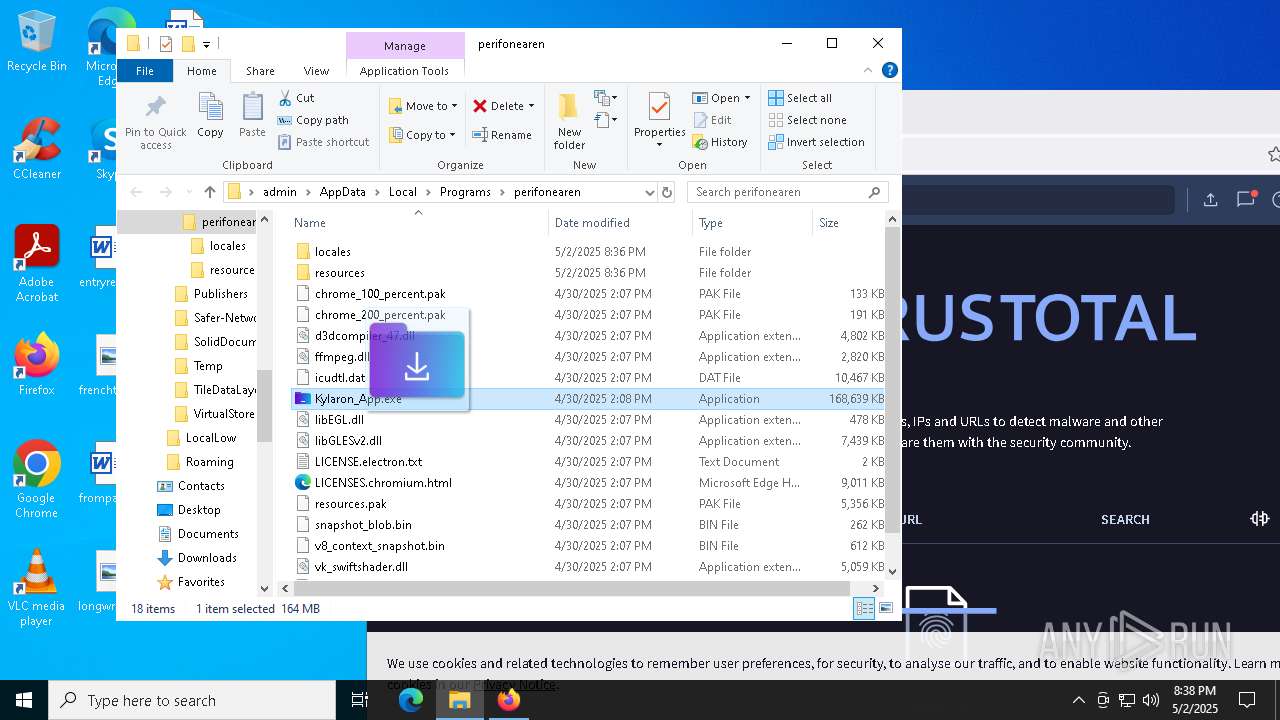The width and height of the screenshot is (1280, 720).
Task: Click Rename in Organize group
Action: point(502,135)
